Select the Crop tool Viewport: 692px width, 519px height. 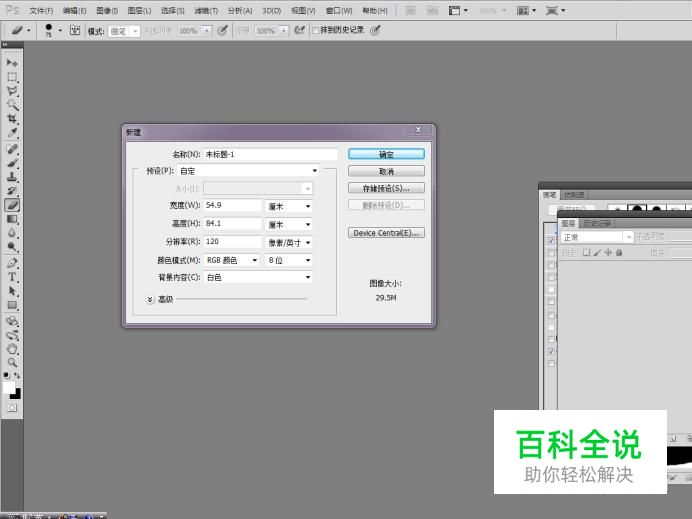(x=12, y=119)
